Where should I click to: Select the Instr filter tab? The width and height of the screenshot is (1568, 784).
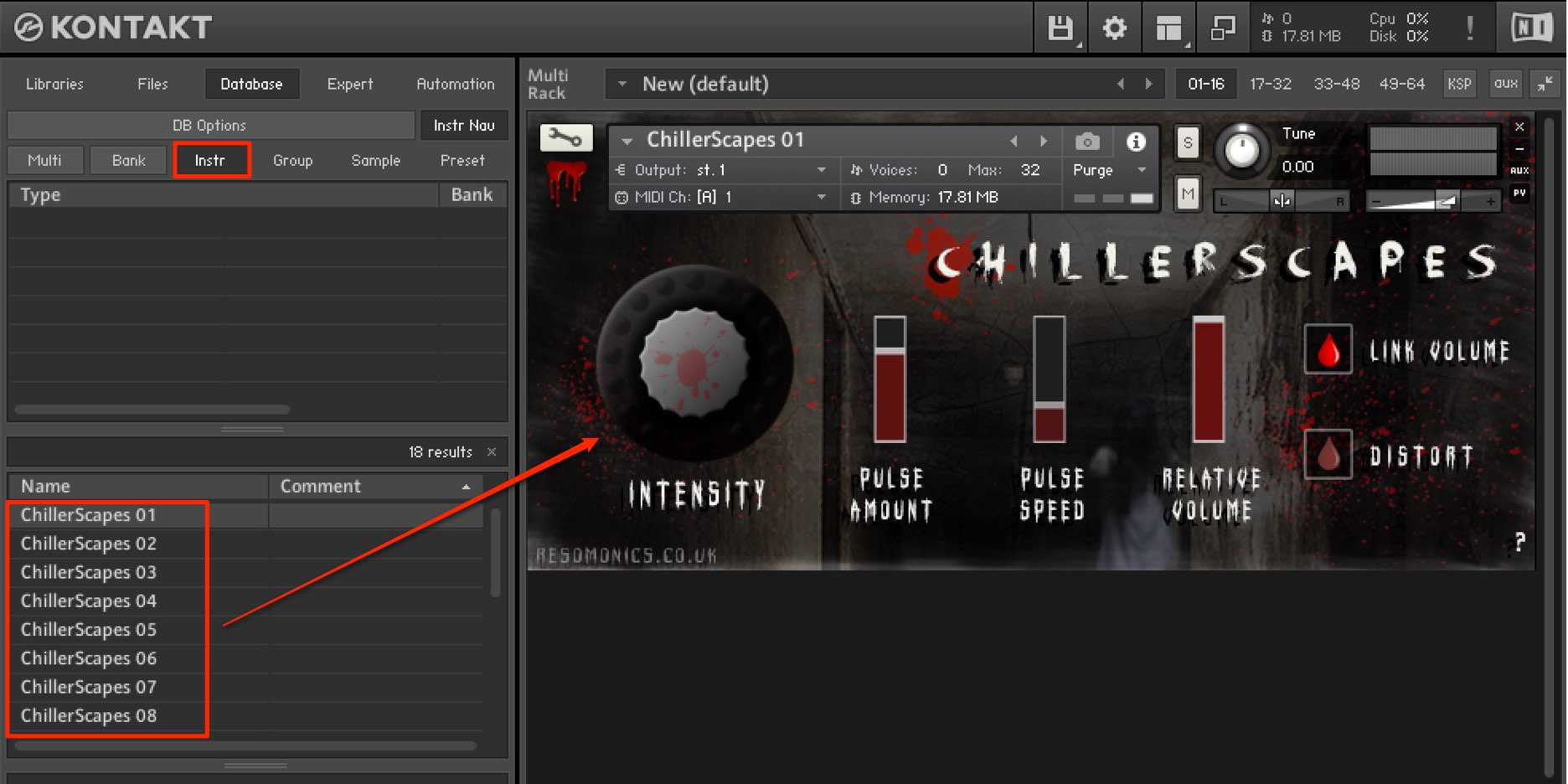(x=210, y=160)
